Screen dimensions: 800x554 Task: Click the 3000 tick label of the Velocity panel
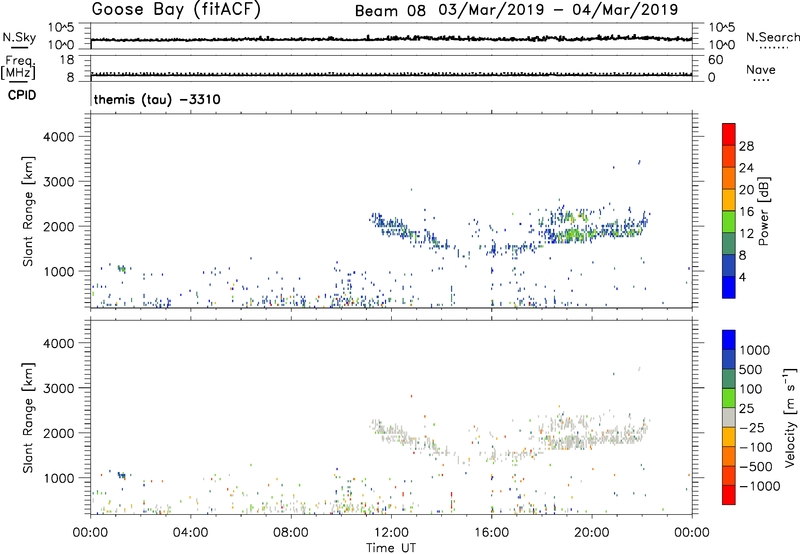[x=59, y=388]
